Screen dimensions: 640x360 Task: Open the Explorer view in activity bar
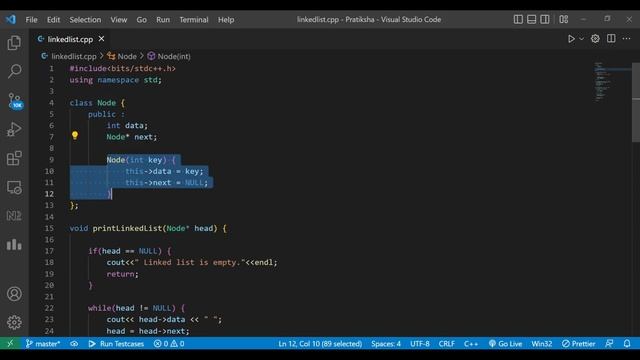(14, 43)
